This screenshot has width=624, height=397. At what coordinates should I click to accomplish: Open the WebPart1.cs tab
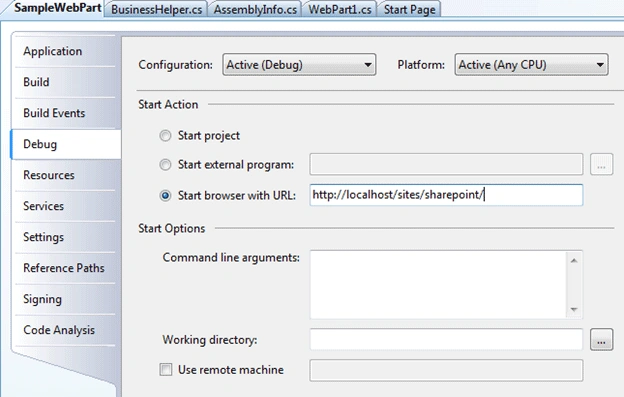coord(340,10)
